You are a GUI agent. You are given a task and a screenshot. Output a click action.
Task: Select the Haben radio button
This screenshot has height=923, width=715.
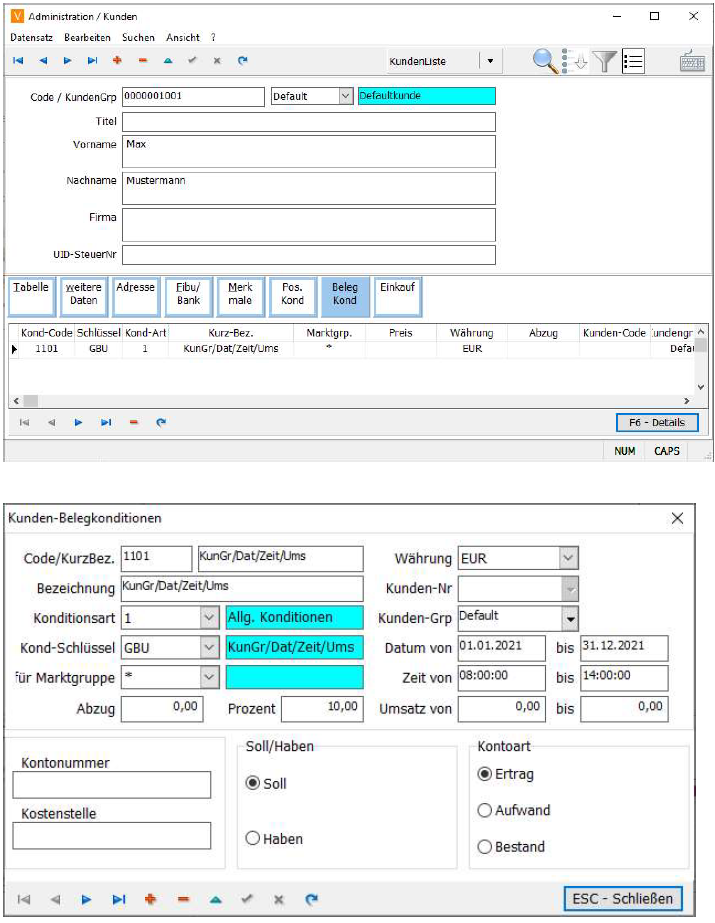click(x=253, y=839)
